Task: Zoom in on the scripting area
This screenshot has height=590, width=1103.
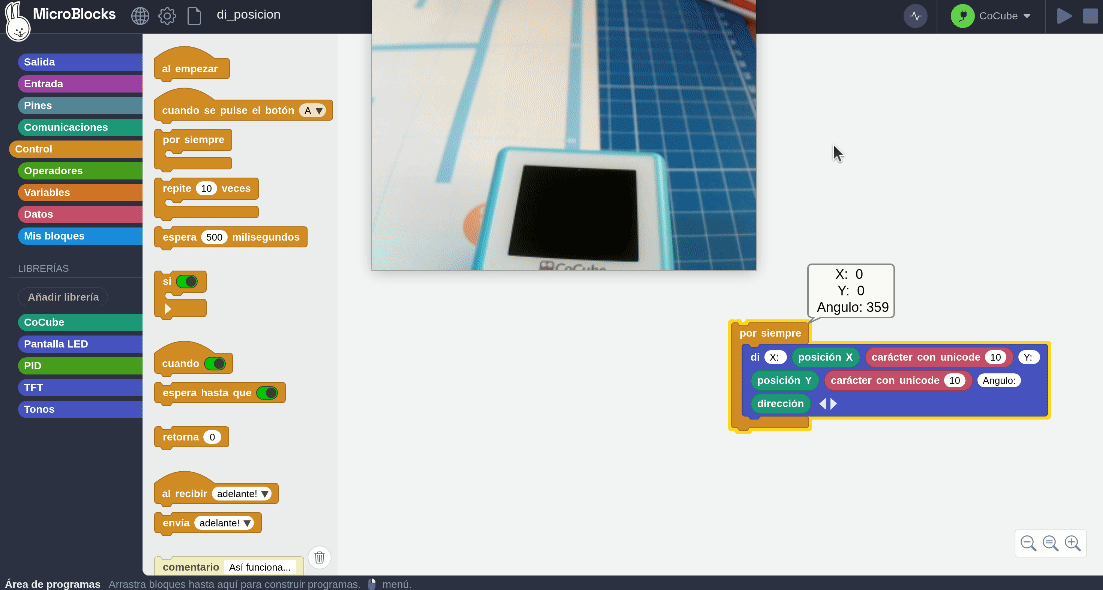Action: coord(1073,543)
